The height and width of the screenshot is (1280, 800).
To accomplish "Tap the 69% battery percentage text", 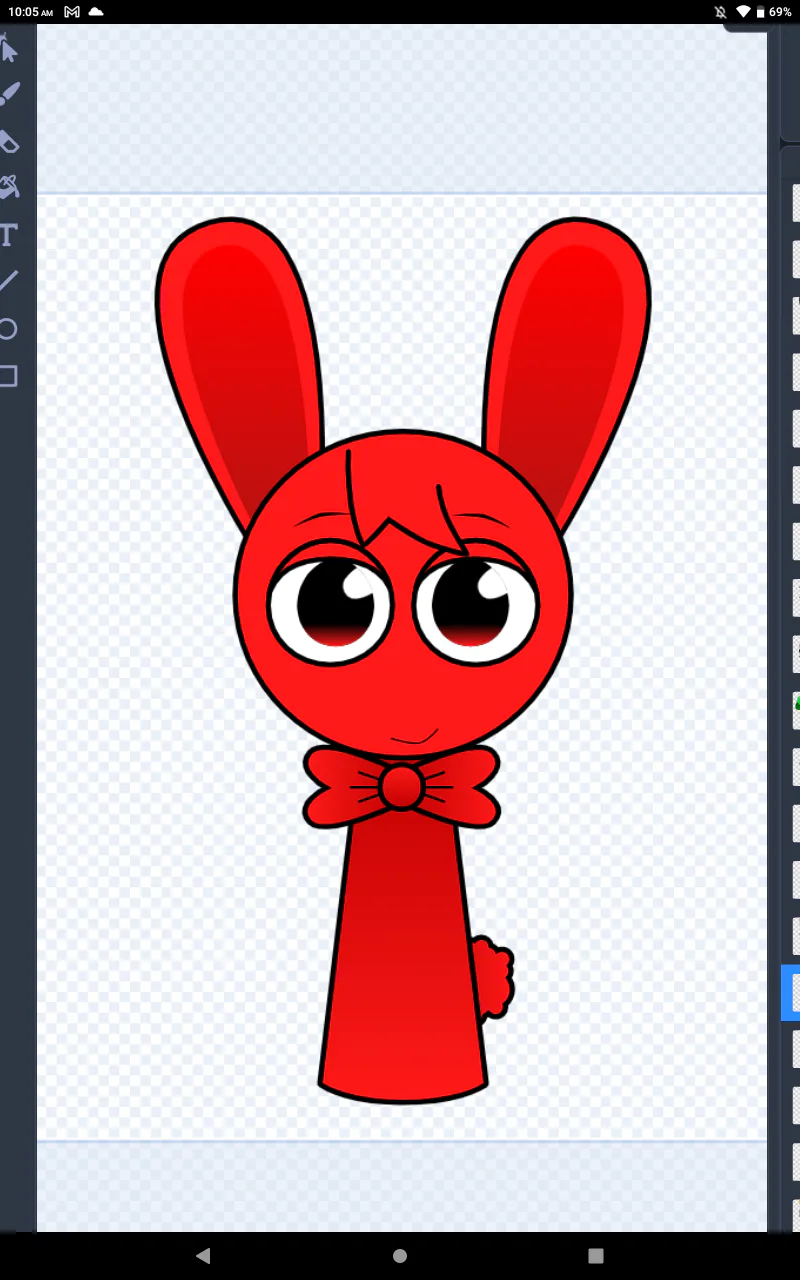I will 780,12.
